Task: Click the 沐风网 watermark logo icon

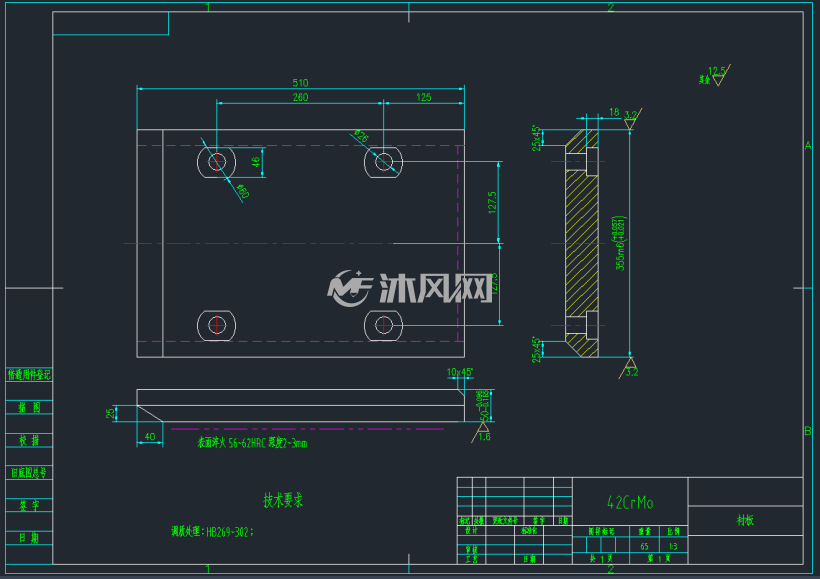Action: (349, 288)
